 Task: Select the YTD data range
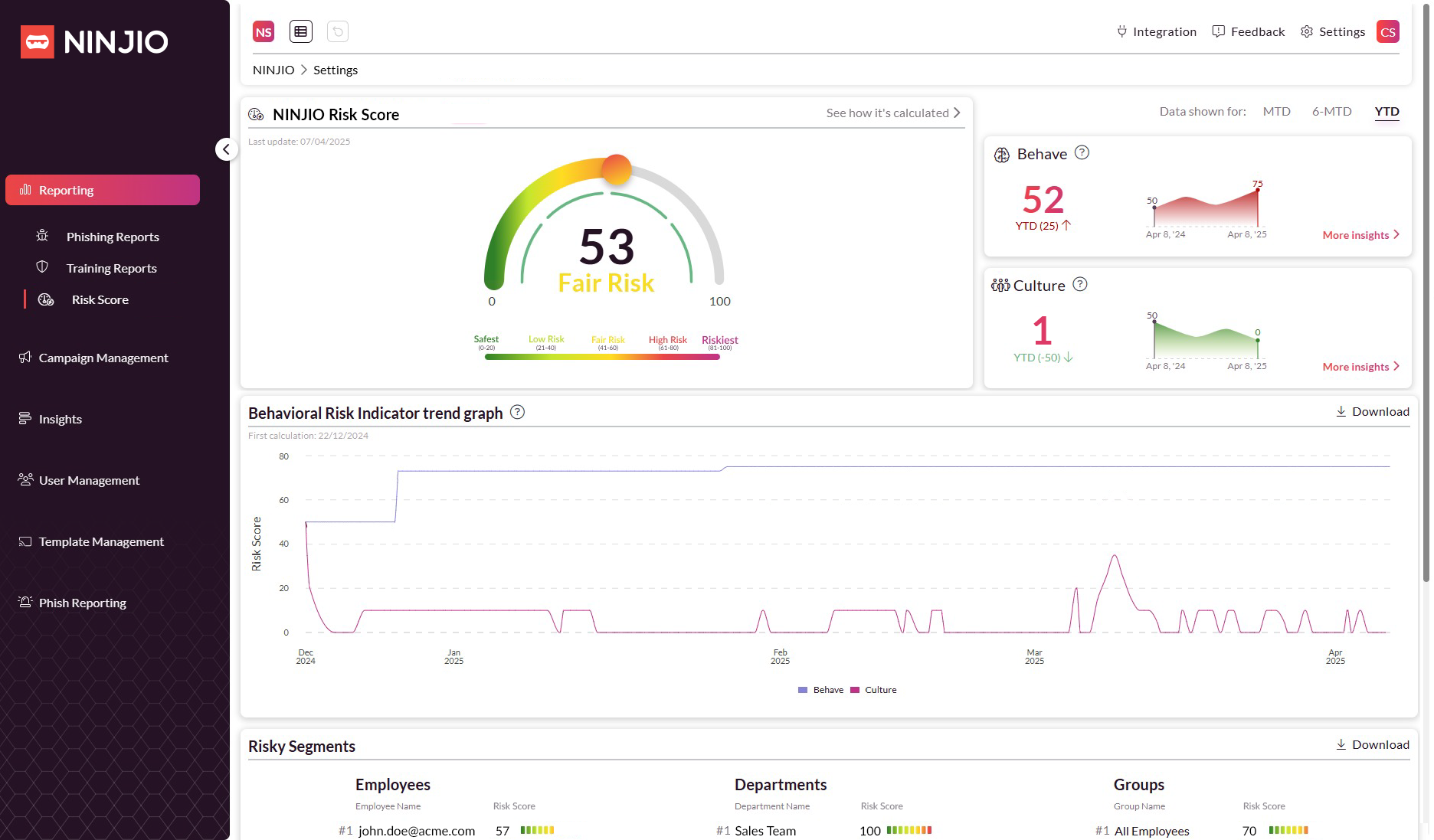click(x=1387, y=112)
